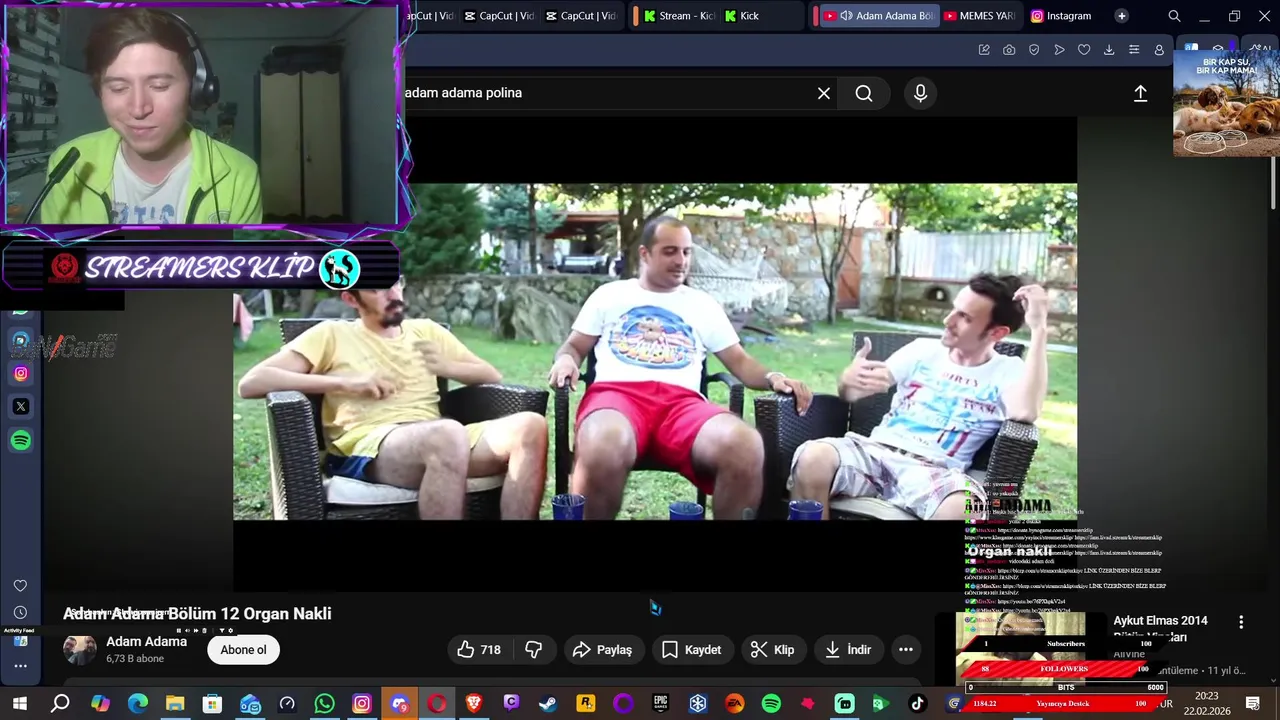Screen dimensions: 1280x720
Task: Open TikTok from the taskbar
Action: tap(917, 704)
